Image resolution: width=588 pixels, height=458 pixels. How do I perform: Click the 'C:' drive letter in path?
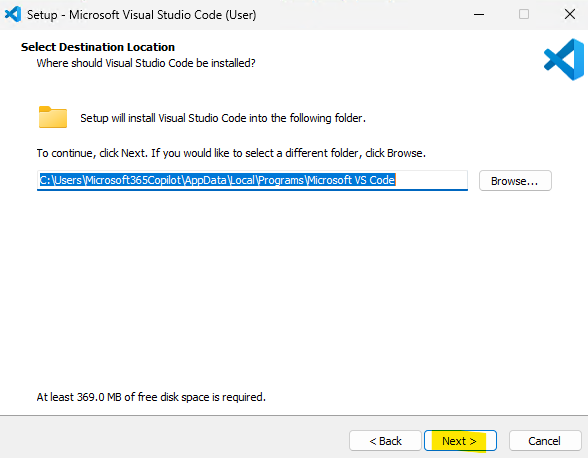[x=45, y=180]
